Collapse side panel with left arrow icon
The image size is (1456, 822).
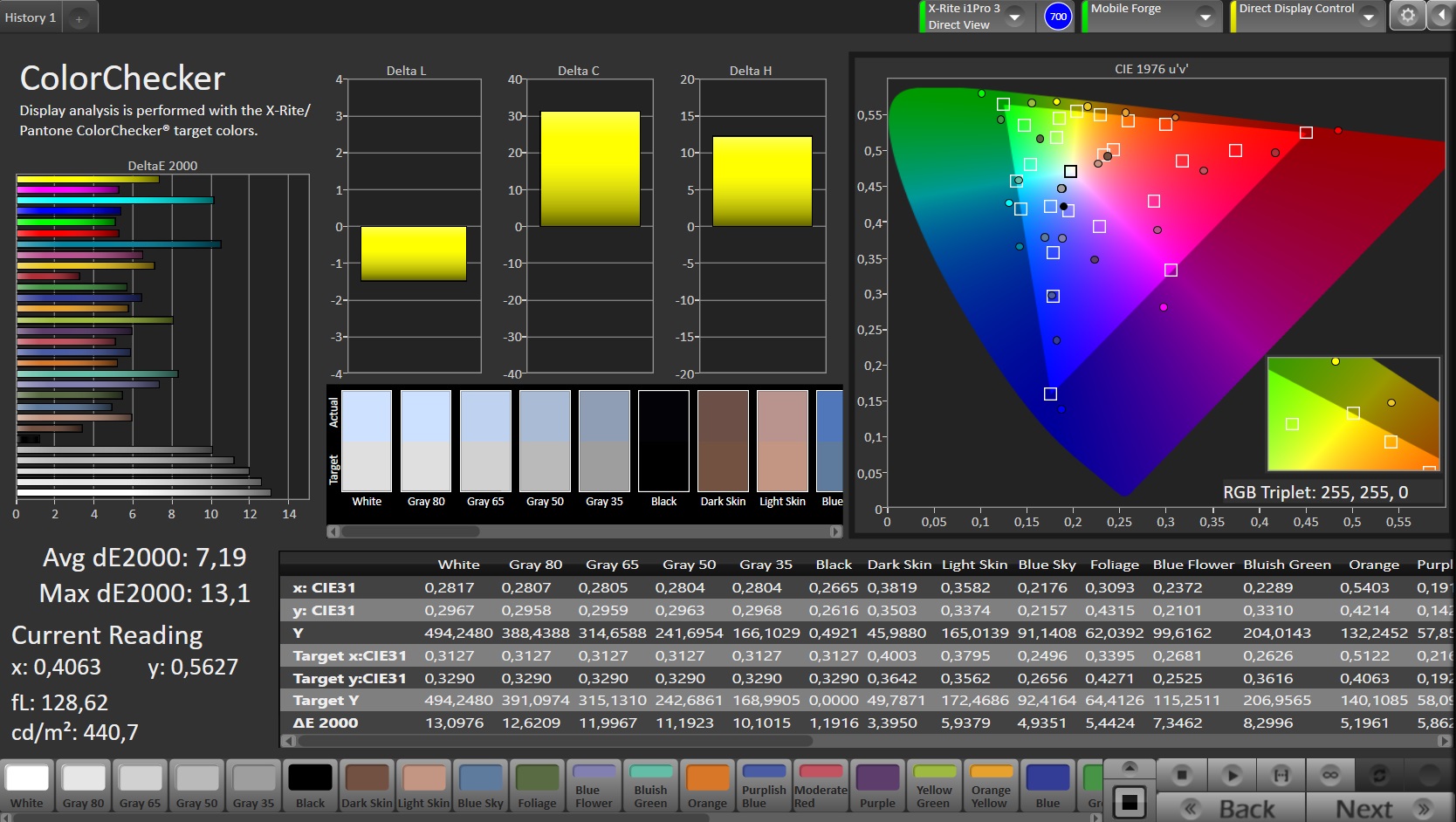coord(1439,16)
